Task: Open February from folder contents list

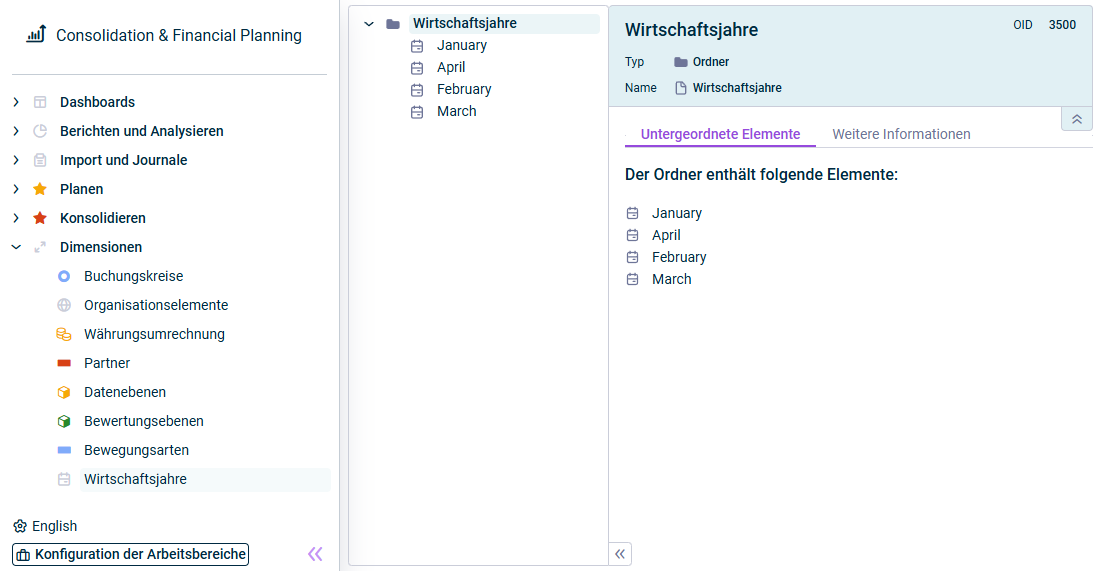Action: click(x=679, y=257)
